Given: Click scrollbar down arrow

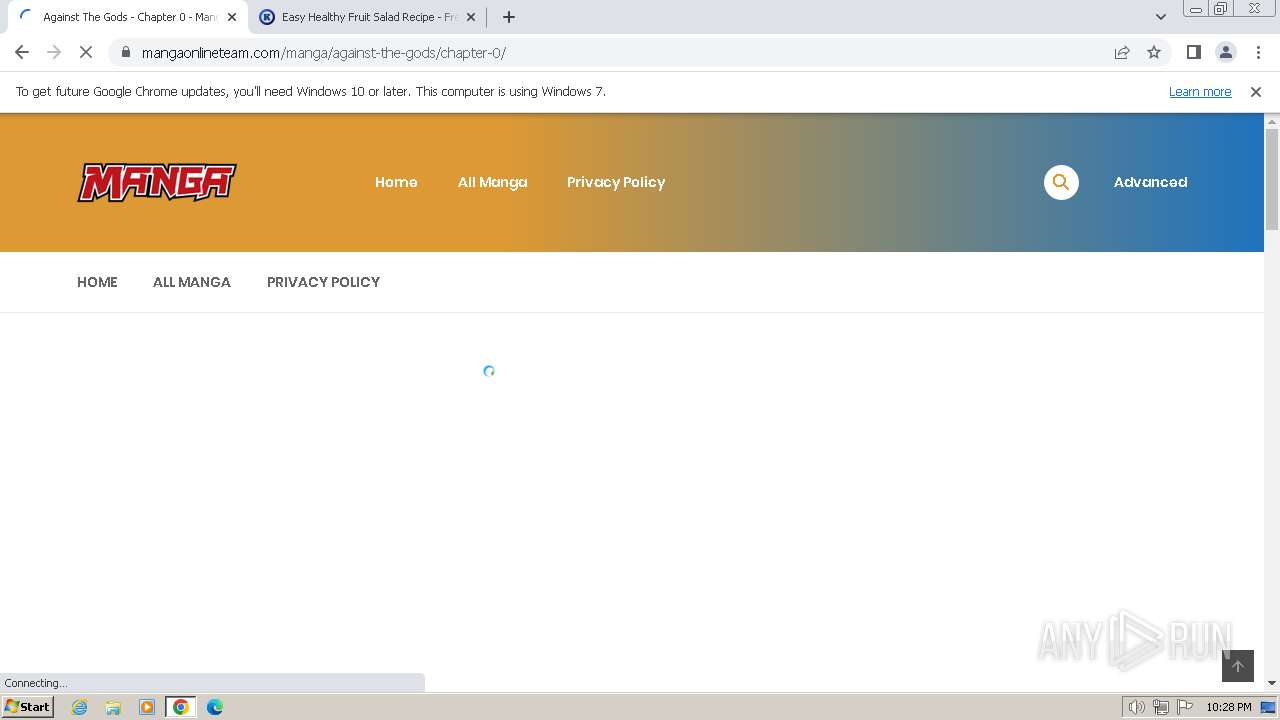Looking at the screenshot, I should (x=1272, y=683).
